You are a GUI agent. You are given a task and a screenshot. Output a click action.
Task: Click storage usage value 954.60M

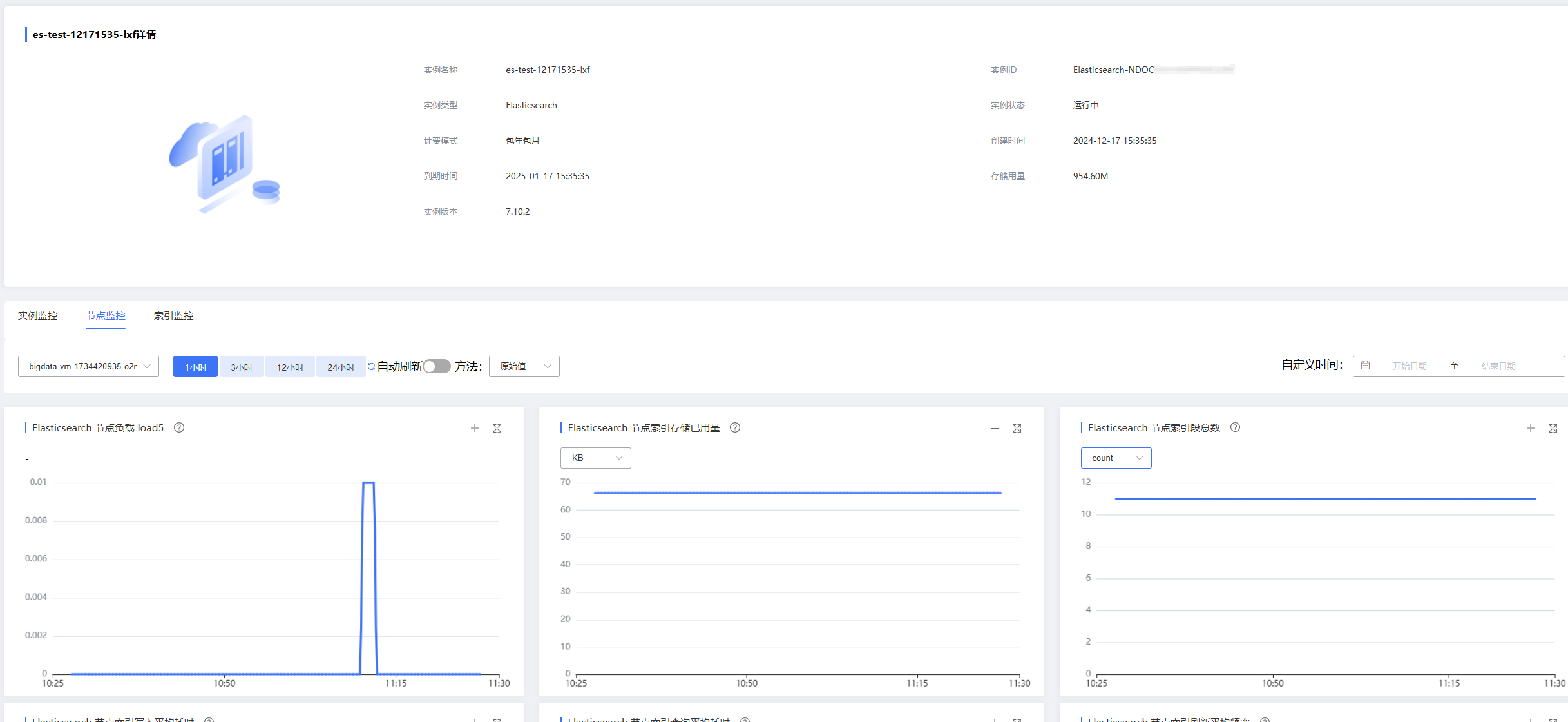(1091, 176)
